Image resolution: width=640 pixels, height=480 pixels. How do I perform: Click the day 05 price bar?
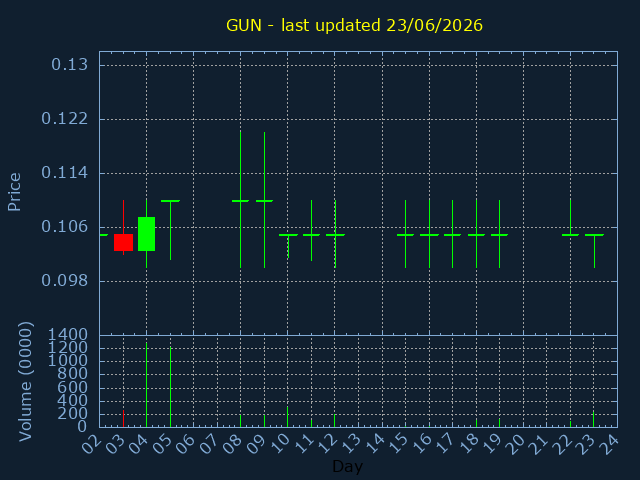coord(171,230)
